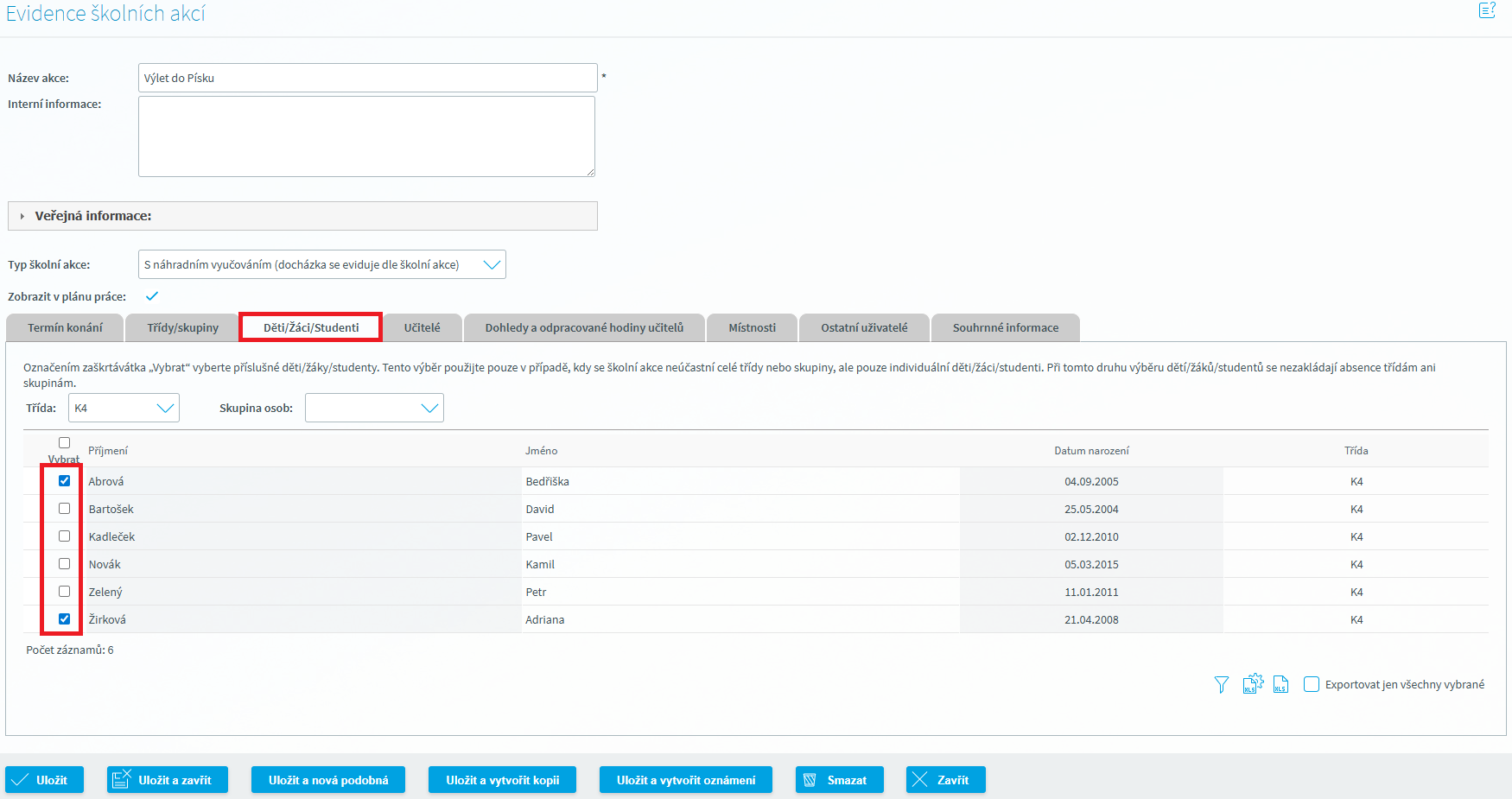
Task: Click the Uložit save button
Action: [x=44, y=780]
